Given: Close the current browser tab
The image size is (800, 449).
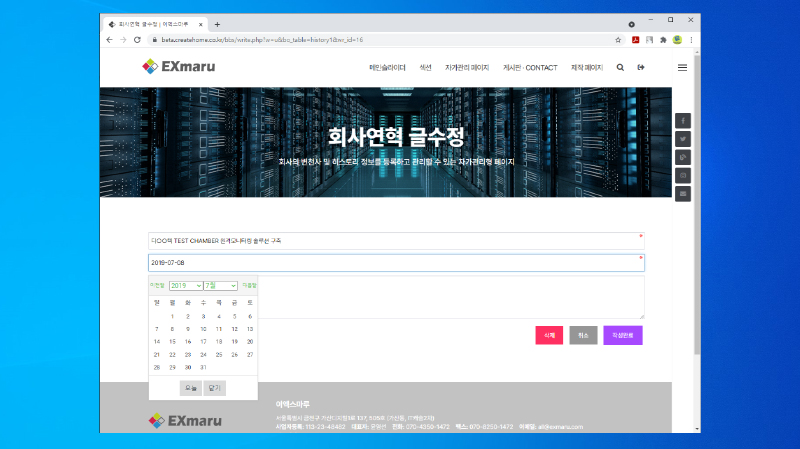Looking at the screenshot, I should tap(201, 24).
